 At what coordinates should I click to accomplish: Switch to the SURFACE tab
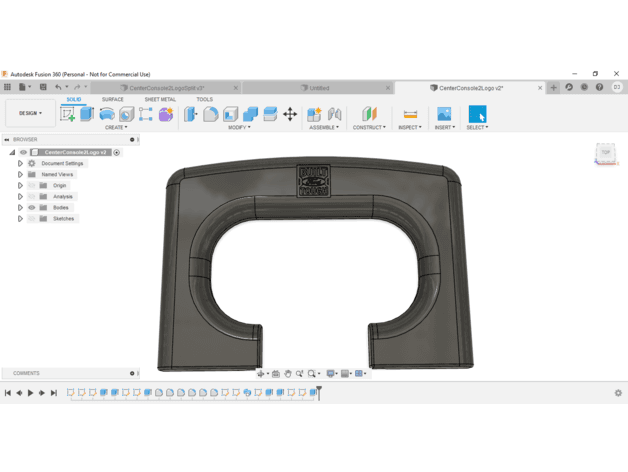[x=113, y=99]
